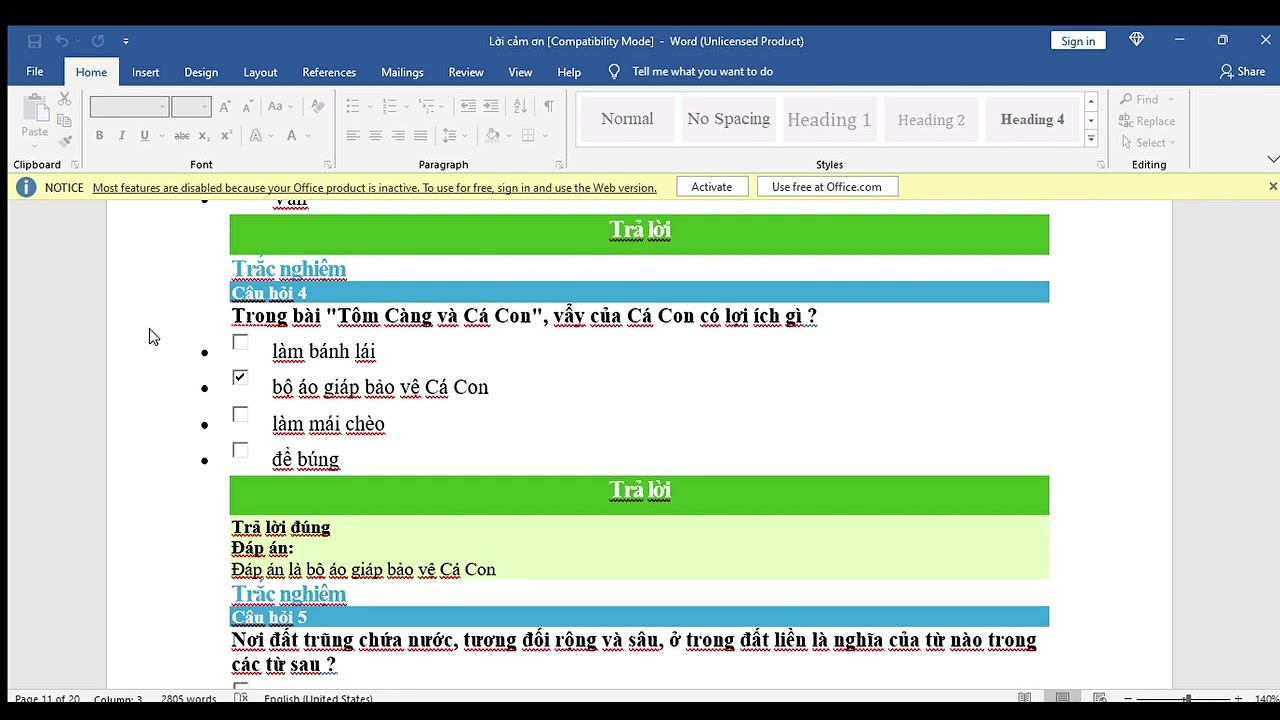
Task: Switch to the Insert tab
Action: click(x=145, y=72)
